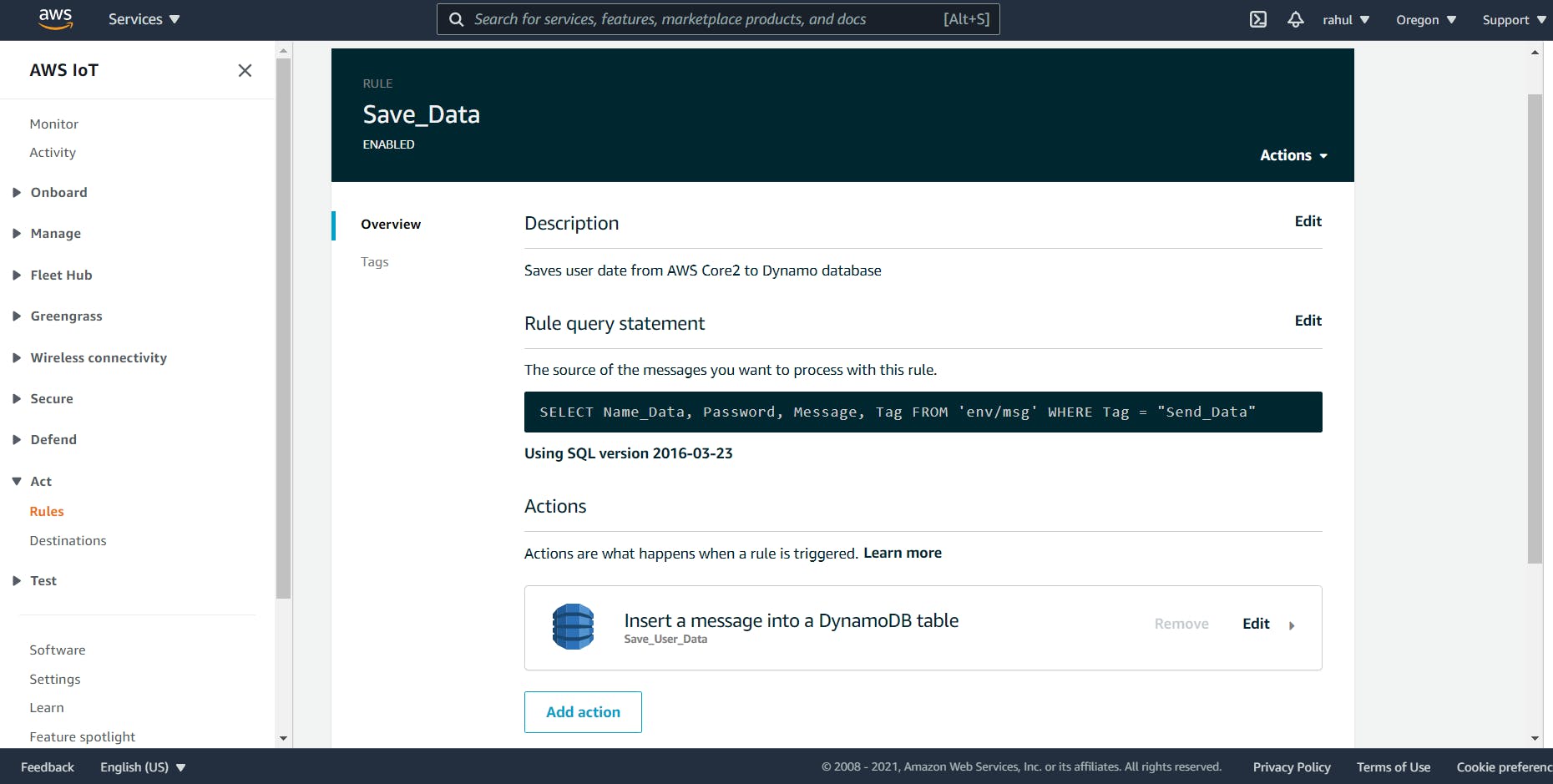Expand the Onboard section
1553x784 pixels.
point(50,192)
